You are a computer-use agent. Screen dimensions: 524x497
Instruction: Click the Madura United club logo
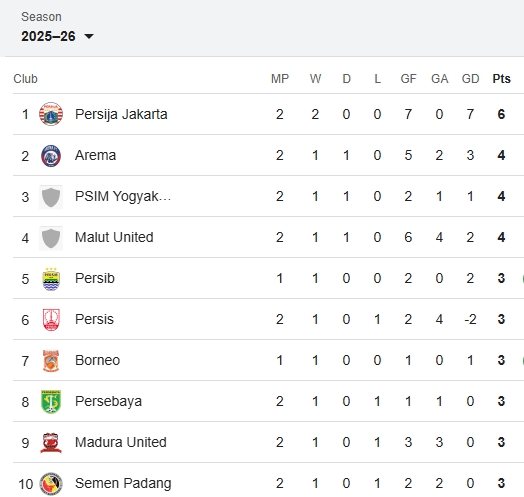(x=51, y=443)
